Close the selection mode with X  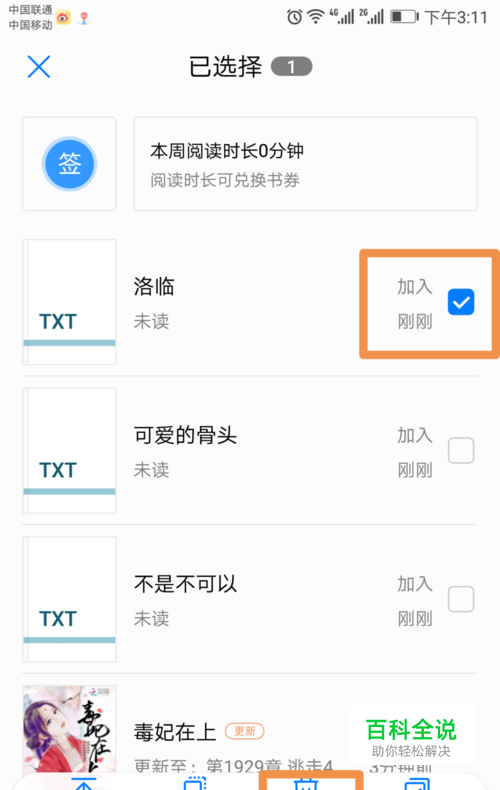pyautogui.click(x=39, y=67)
